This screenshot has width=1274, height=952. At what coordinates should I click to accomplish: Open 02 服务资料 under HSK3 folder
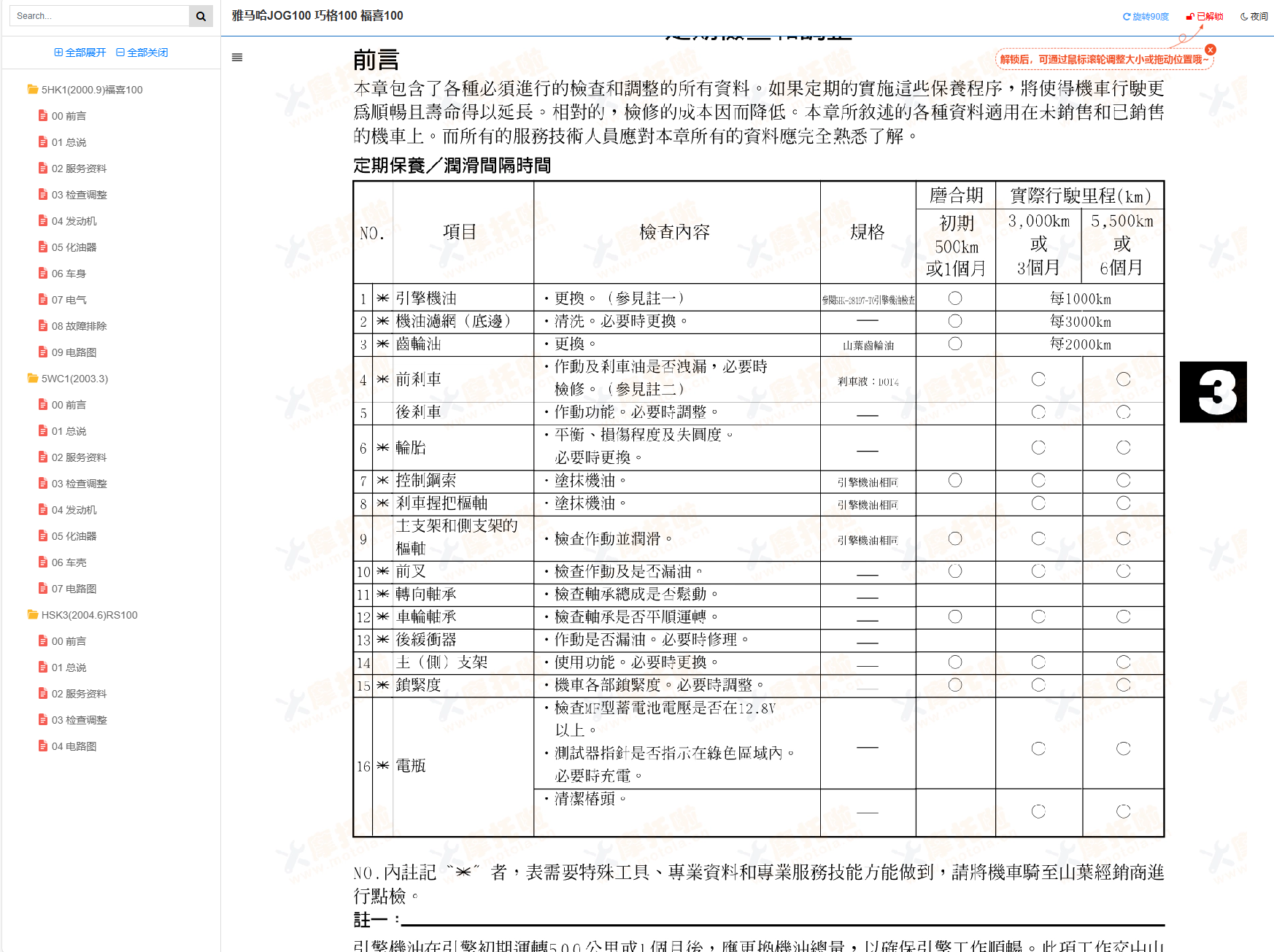point(73,694)
